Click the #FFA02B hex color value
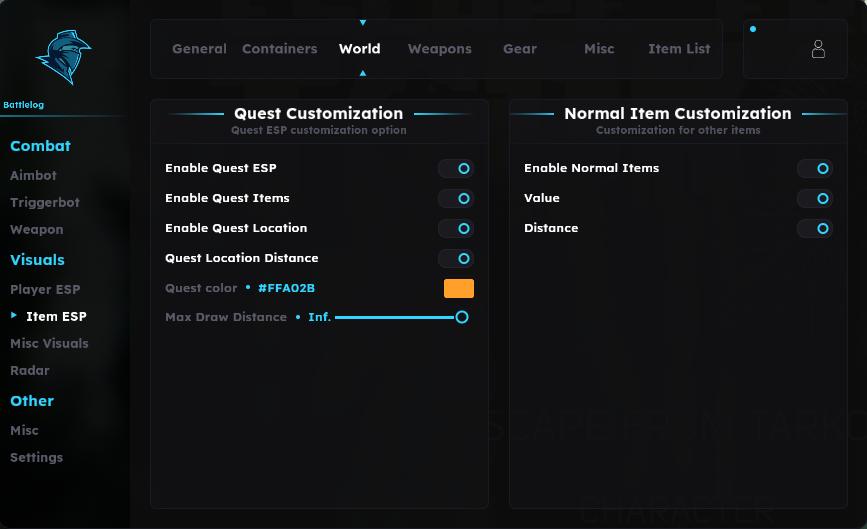Image resolution: width=867 pixels, height=529 pixels. (286, 288)
